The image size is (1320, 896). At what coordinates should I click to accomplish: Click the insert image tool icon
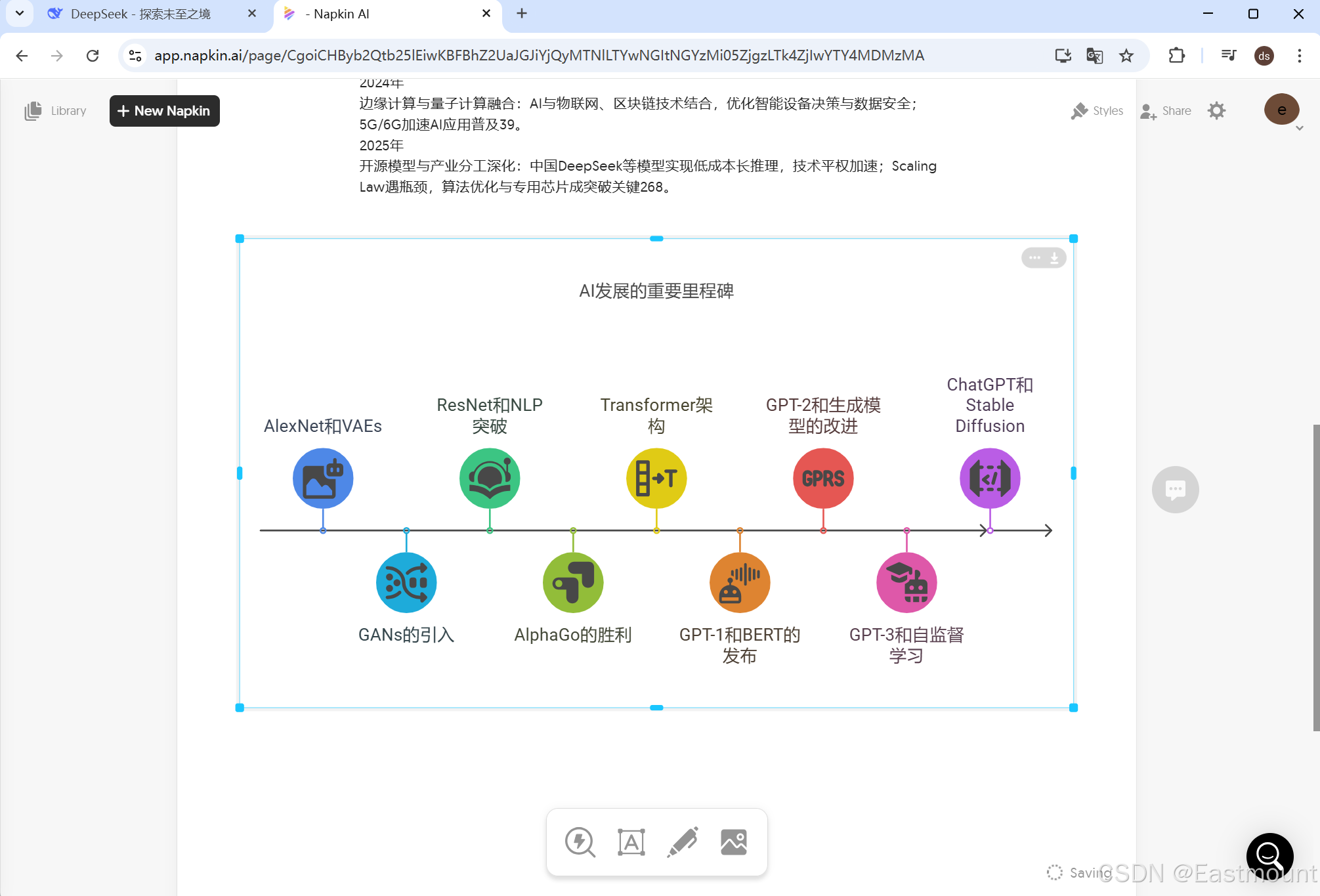733,842
